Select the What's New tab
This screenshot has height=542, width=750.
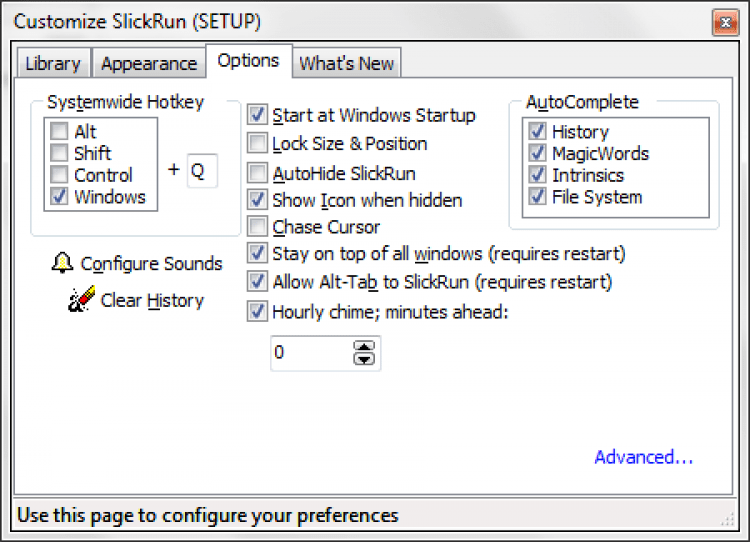click(x=347, y=63)
